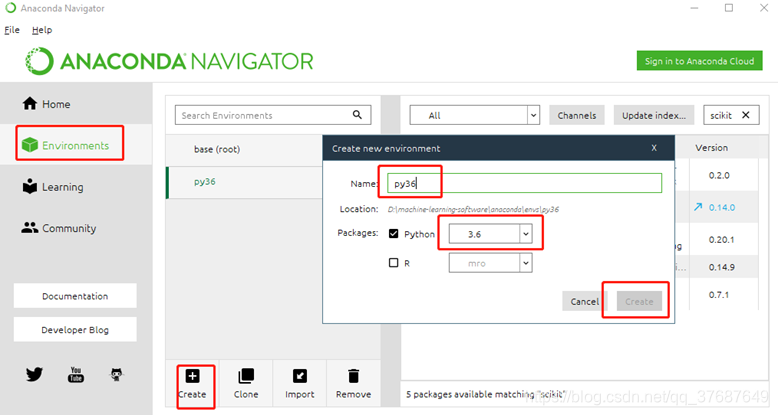Switch to the Learning tab

click(76, 186)
